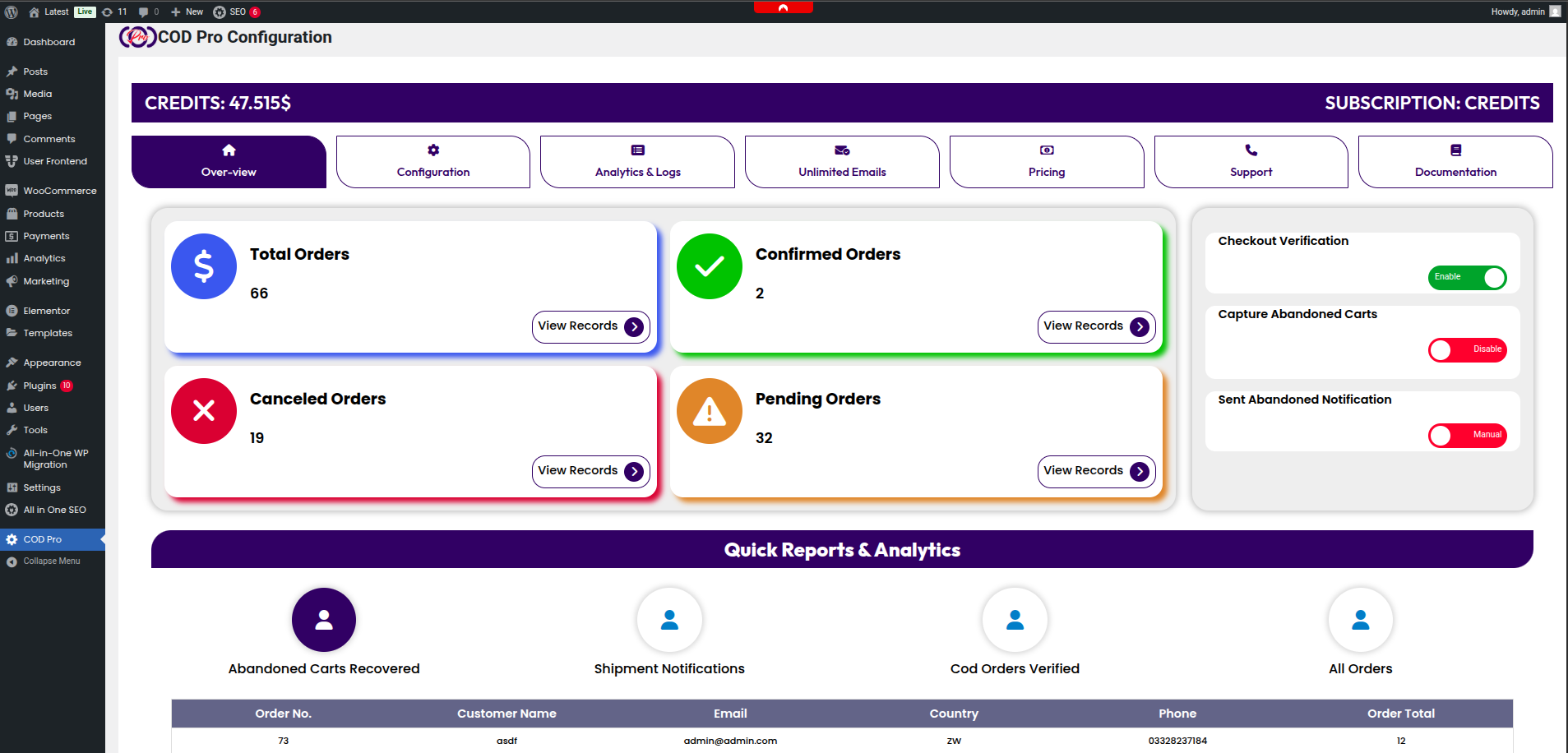
Task: Sort by the Order No. column header
Action: coord(284,714)
